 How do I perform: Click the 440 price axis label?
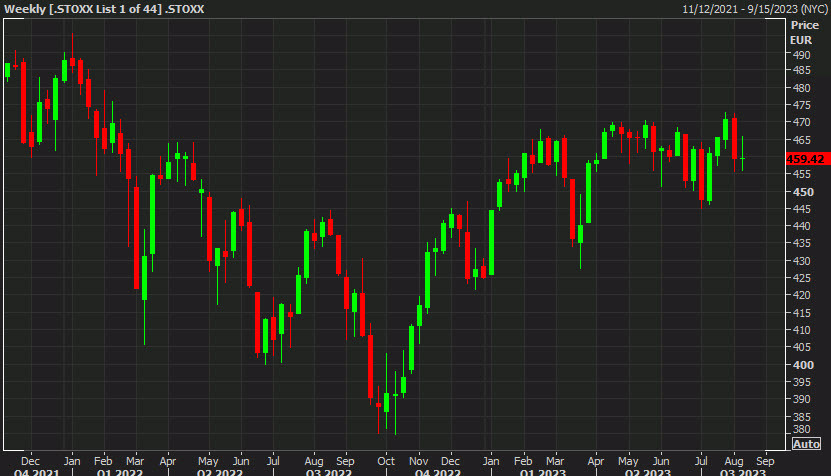pyautogui.click(x=801, y=226)
